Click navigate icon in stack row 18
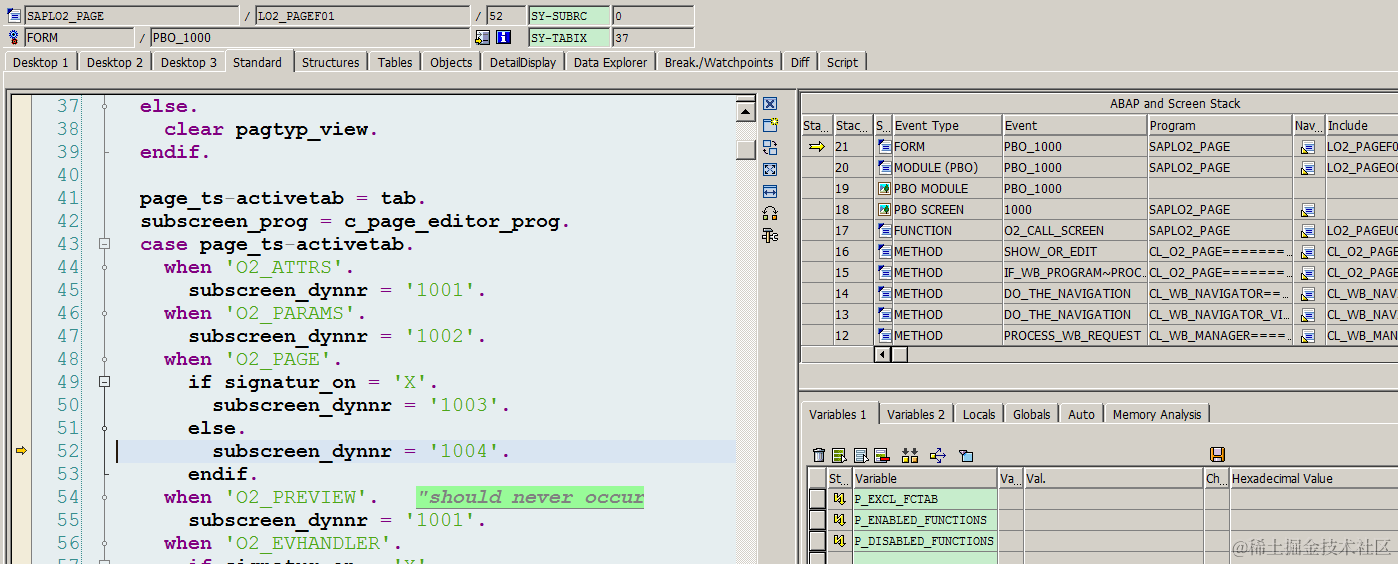The height and width of the screenshot is (564, 1398). [x=1307, y=210]
